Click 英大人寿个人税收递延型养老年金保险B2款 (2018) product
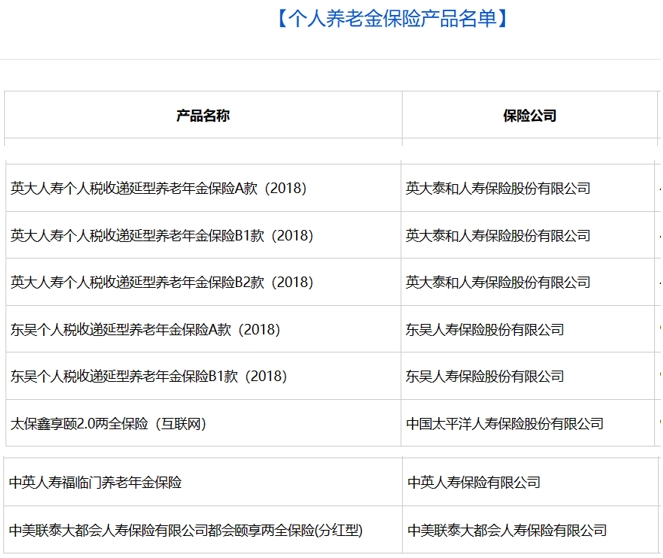 162,282
